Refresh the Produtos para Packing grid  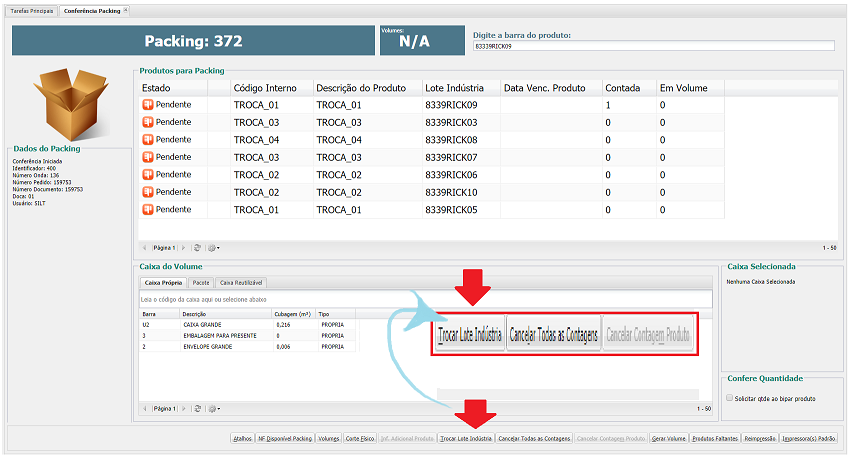point(198,247)
